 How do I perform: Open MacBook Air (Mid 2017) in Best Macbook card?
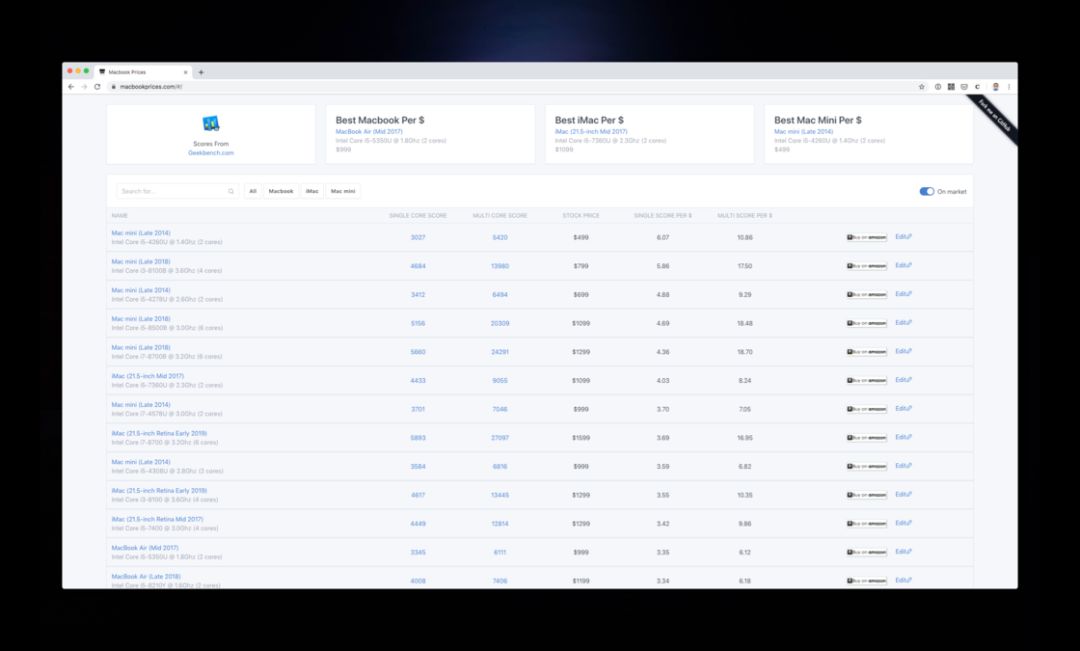(x=369, y=132)
